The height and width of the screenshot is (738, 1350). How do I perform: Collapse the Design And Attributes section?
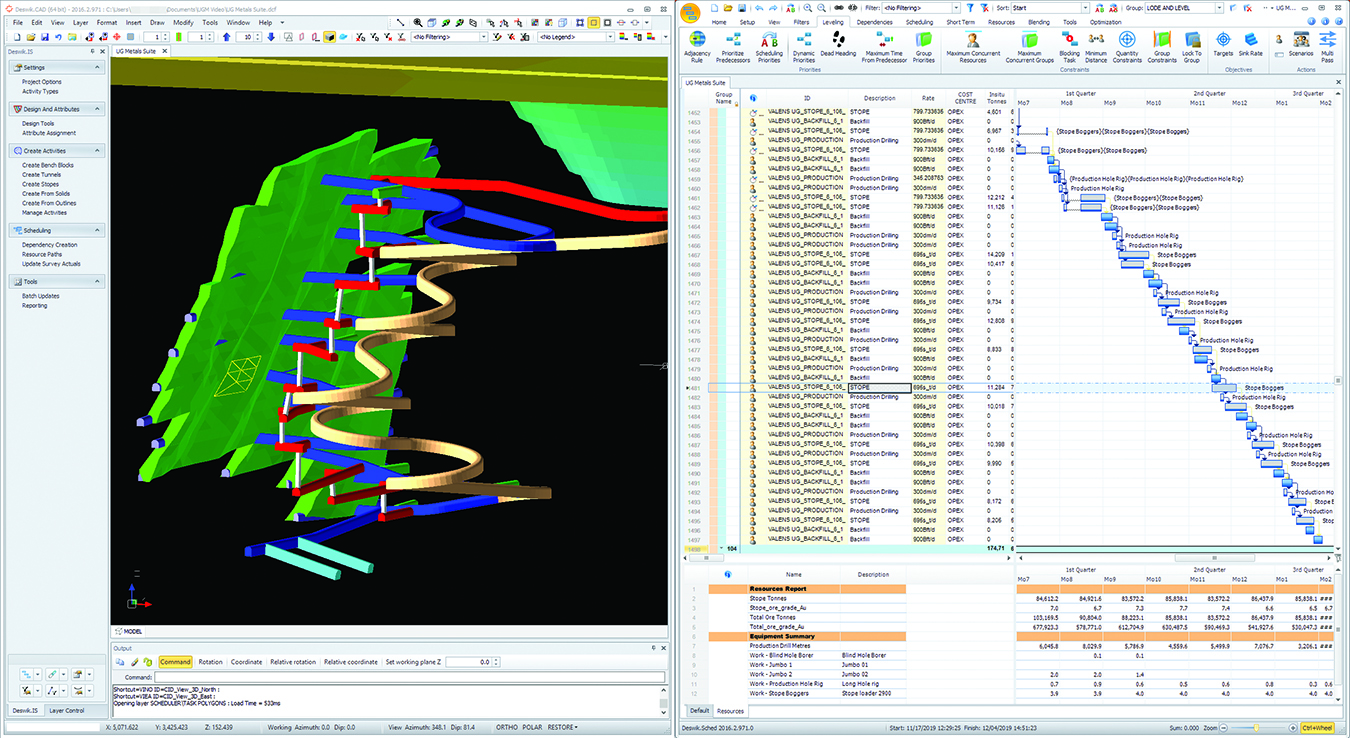pyautogui.click(x=98, y=109)
